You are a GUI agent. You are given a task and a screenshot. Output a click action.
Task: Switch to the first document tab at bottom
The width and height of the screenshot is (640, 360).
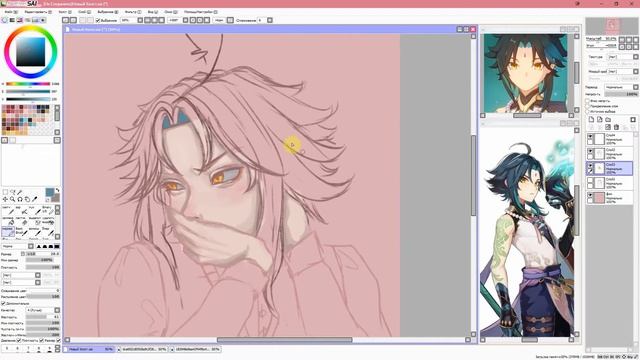89,349
